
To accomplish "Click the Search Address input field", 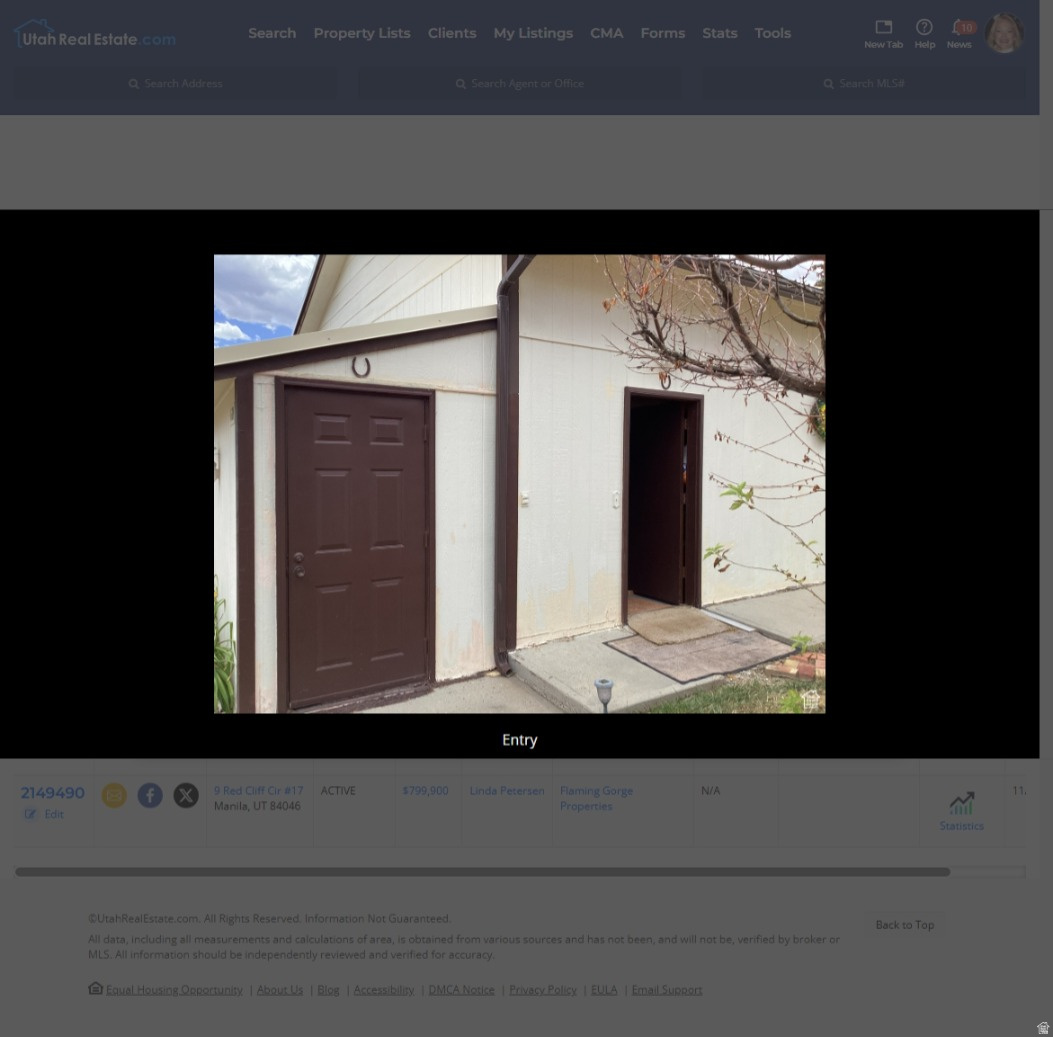I will tap(175, 83).
